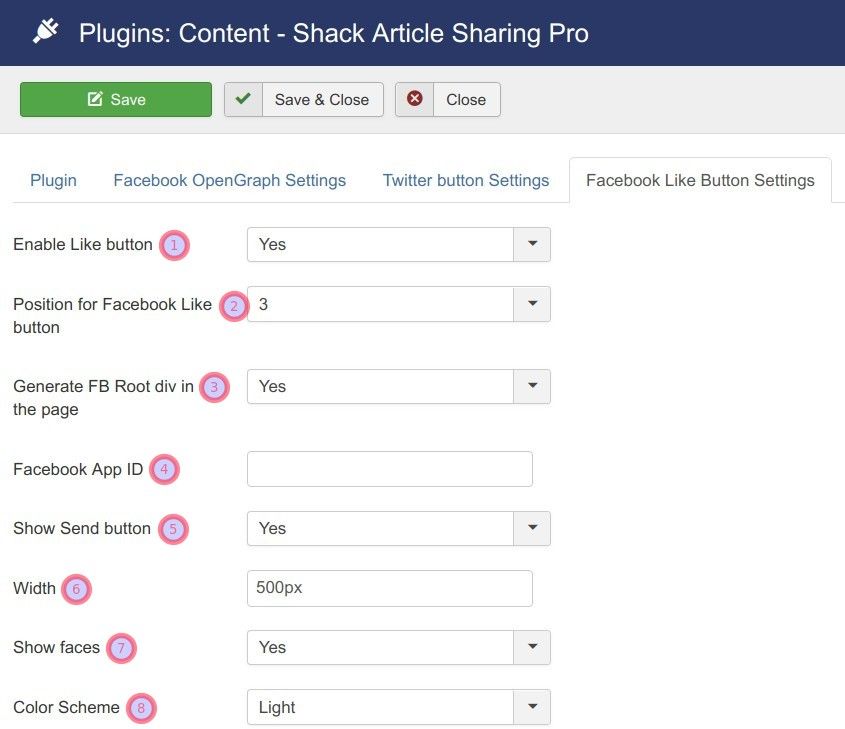
Task: Expand the Show faces dropdown
Action: (532, 647)
